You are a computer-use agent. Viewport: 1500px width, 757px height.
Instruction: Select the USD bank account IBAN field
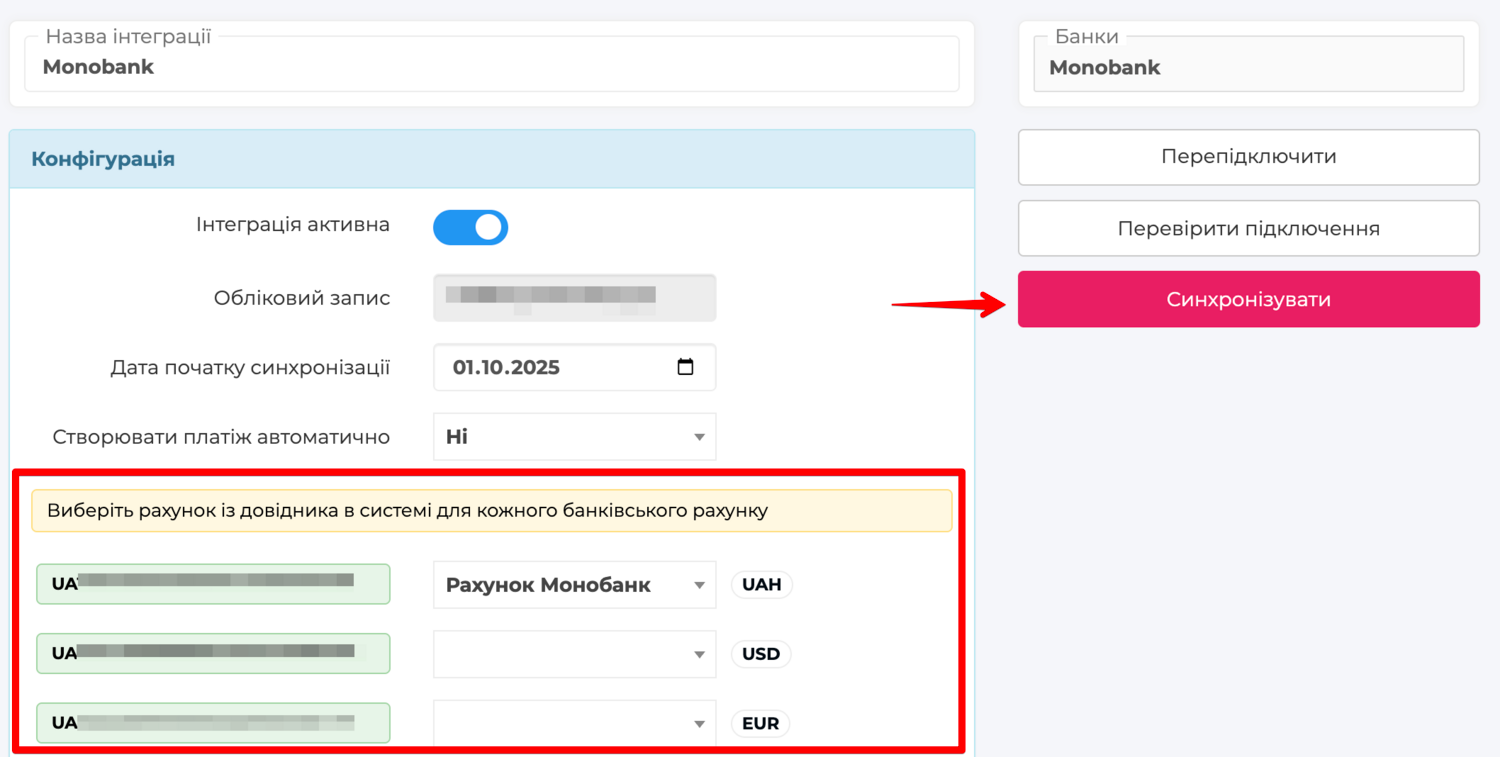coord(213,654)
